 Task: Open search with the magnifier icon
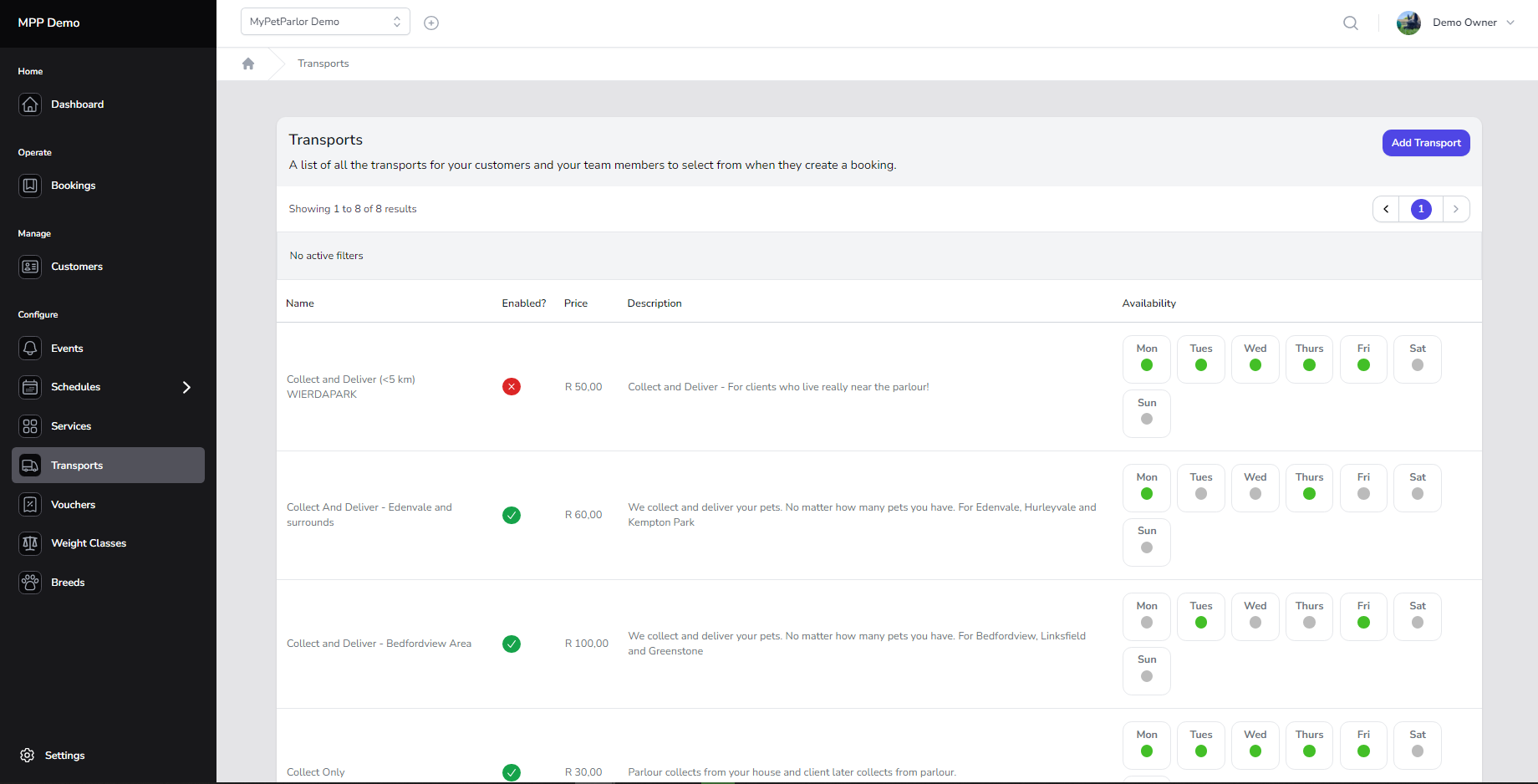pos(1351,23)
